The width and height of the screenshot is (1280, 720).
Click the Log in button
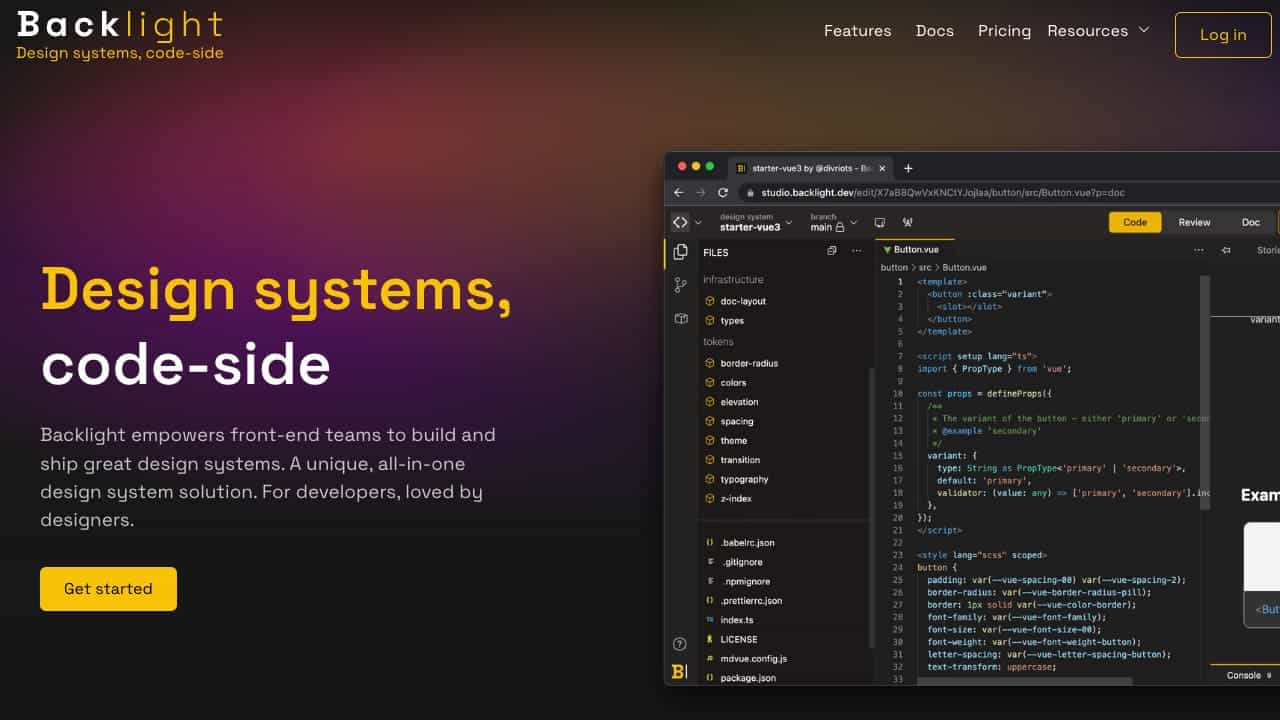click(1223, 35)
